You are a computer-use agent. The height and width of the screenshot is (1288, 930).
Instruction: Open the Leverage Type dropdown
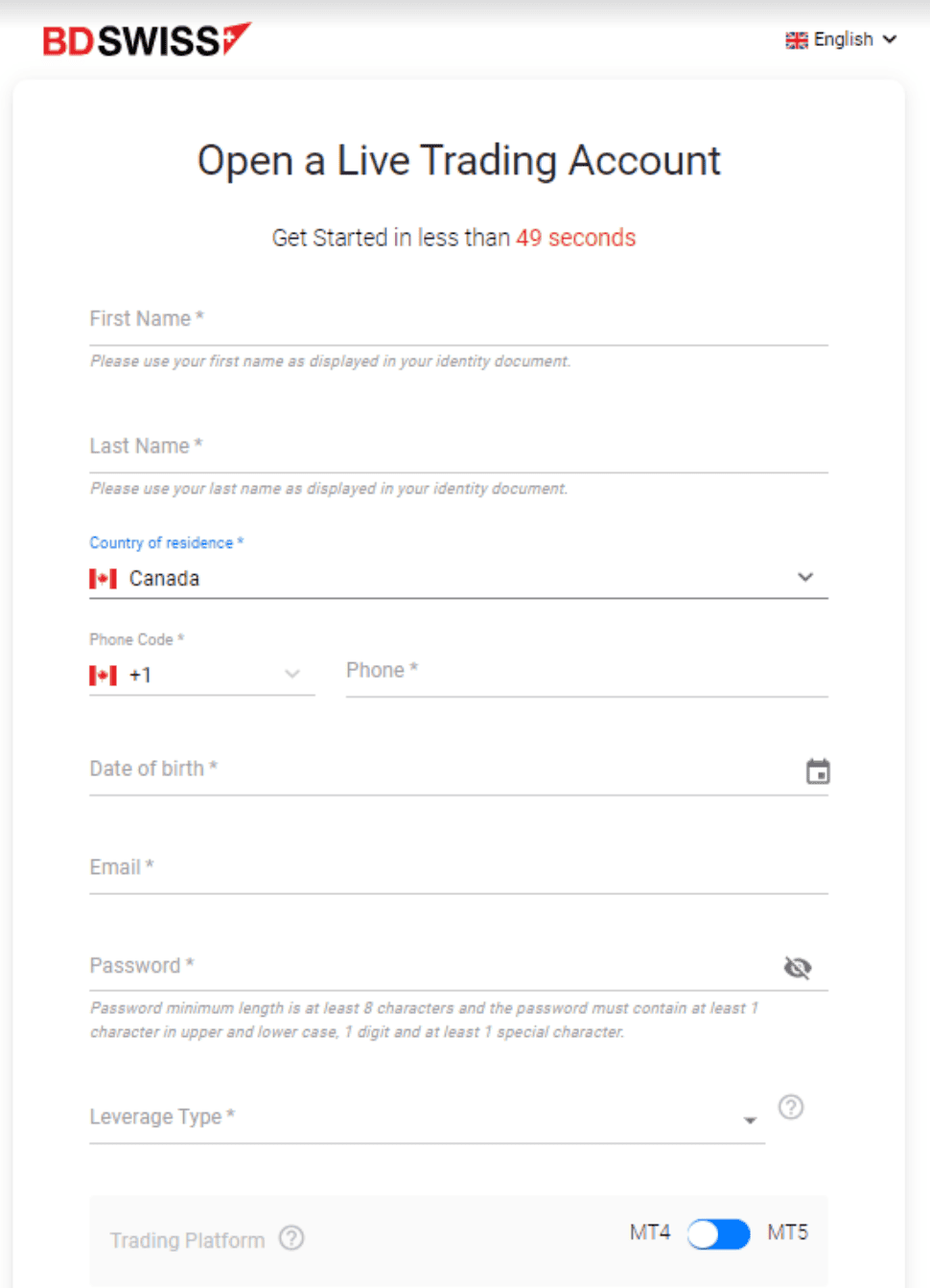pos(749,1118)
